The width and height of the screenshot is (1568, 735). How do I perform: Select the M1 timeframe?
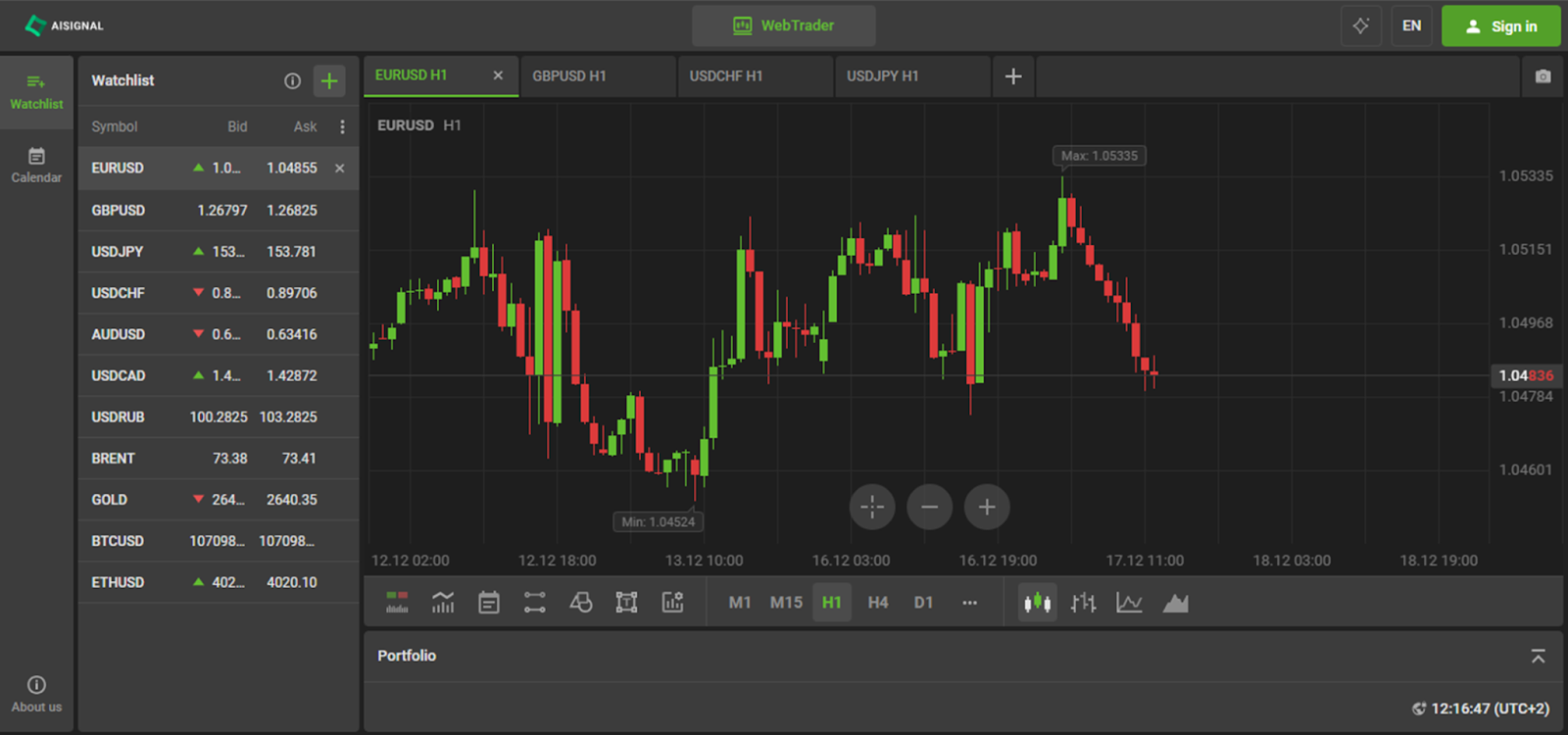740,603
